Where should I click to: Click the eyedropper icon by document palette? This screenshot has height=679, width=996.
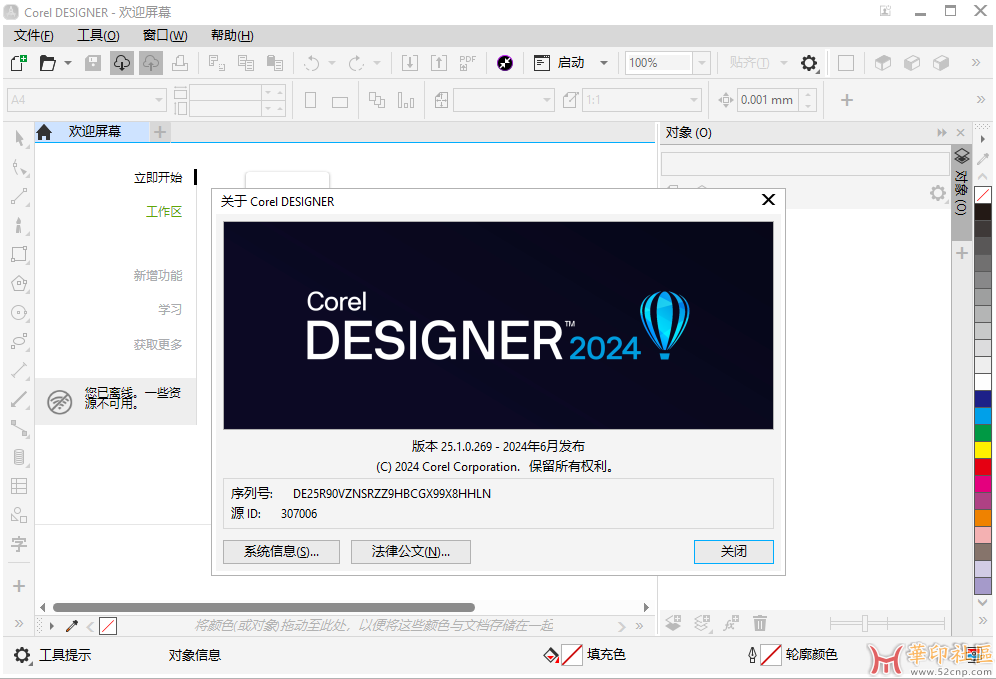(72, 626)
